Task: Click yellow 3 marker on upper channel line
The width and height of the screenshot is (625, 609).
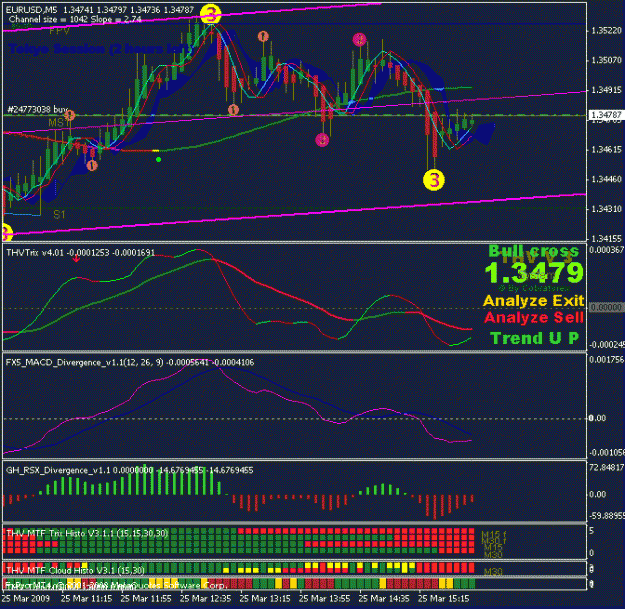Action: (x=210, y=15)
